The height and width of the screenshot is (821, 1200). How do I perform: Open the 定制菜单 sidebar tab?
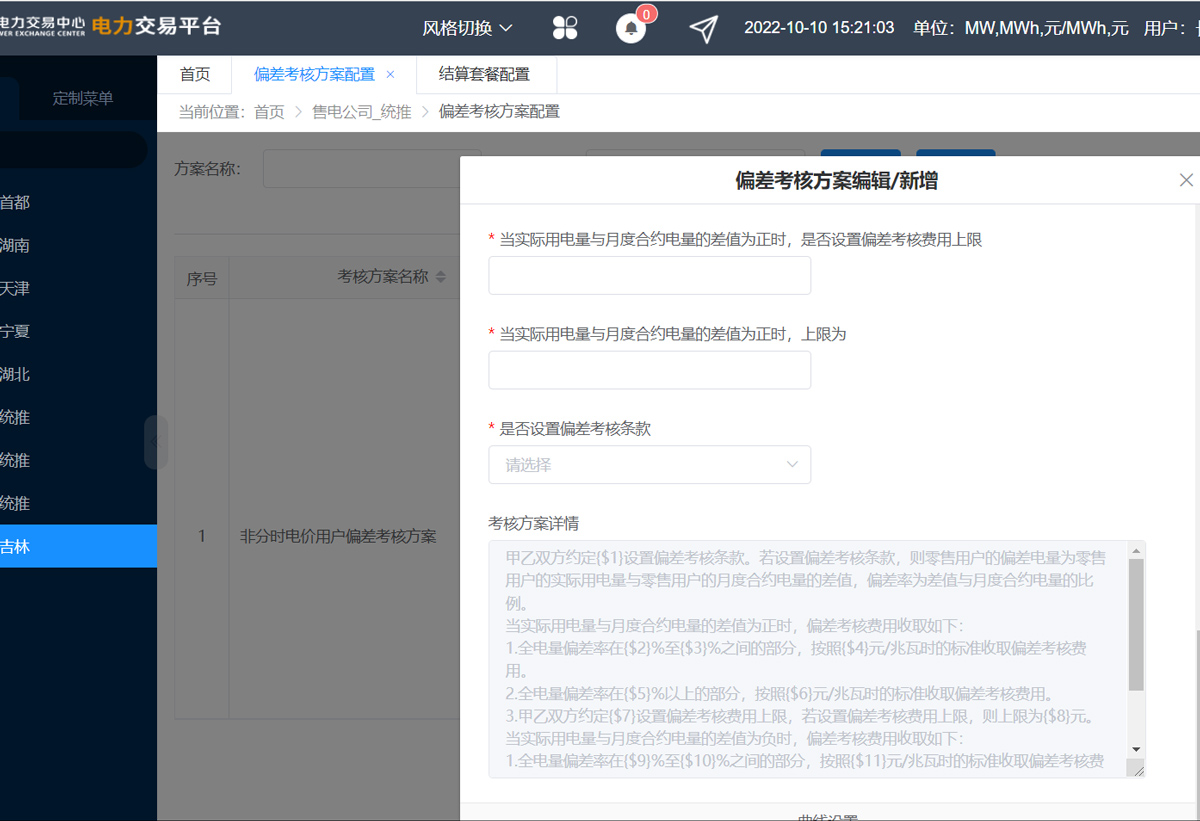point(83,98)
